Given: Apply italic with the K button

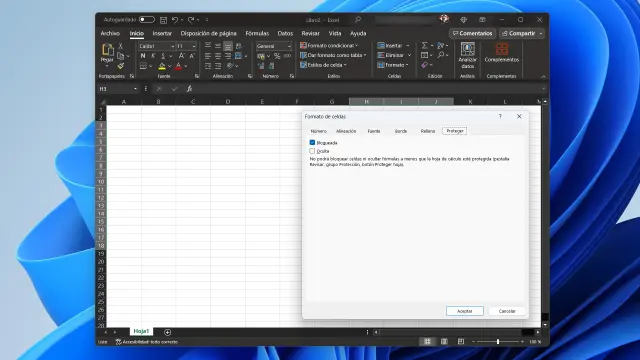Looking at the screenshot, I should click(153, 56).
